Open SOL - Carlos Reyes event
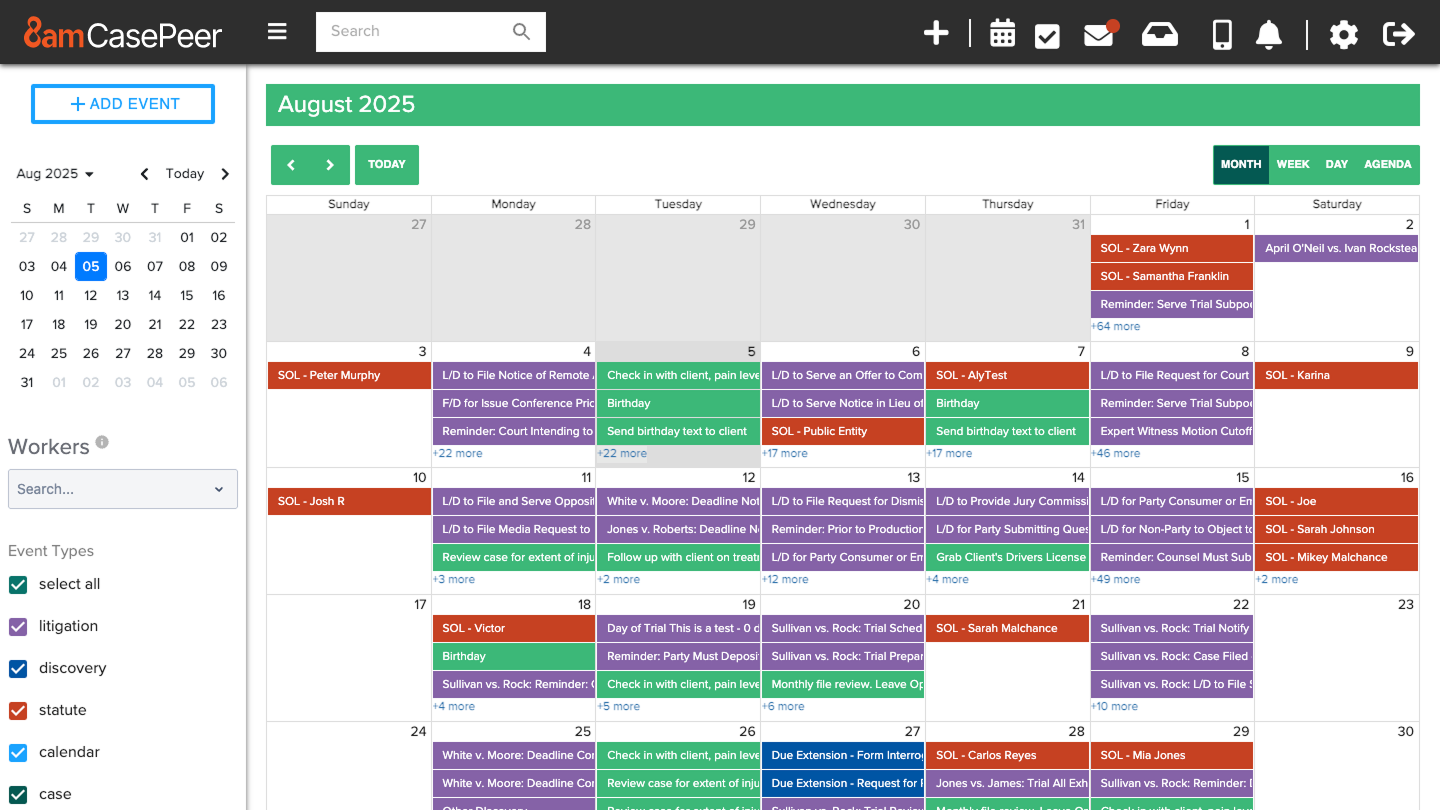1440x810 pixels. (x=1007, y=755)
